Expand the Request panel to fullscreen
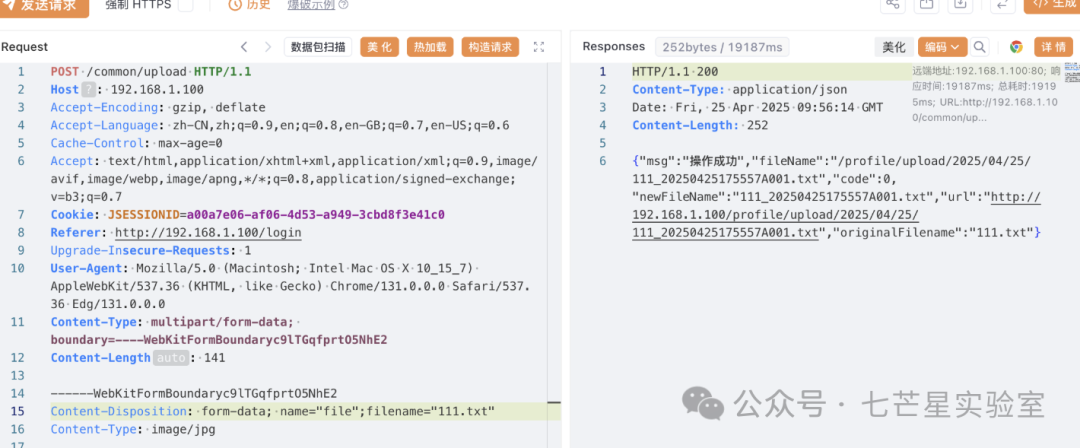Viewport: 1080px width, 448px height. coord(539,47)
